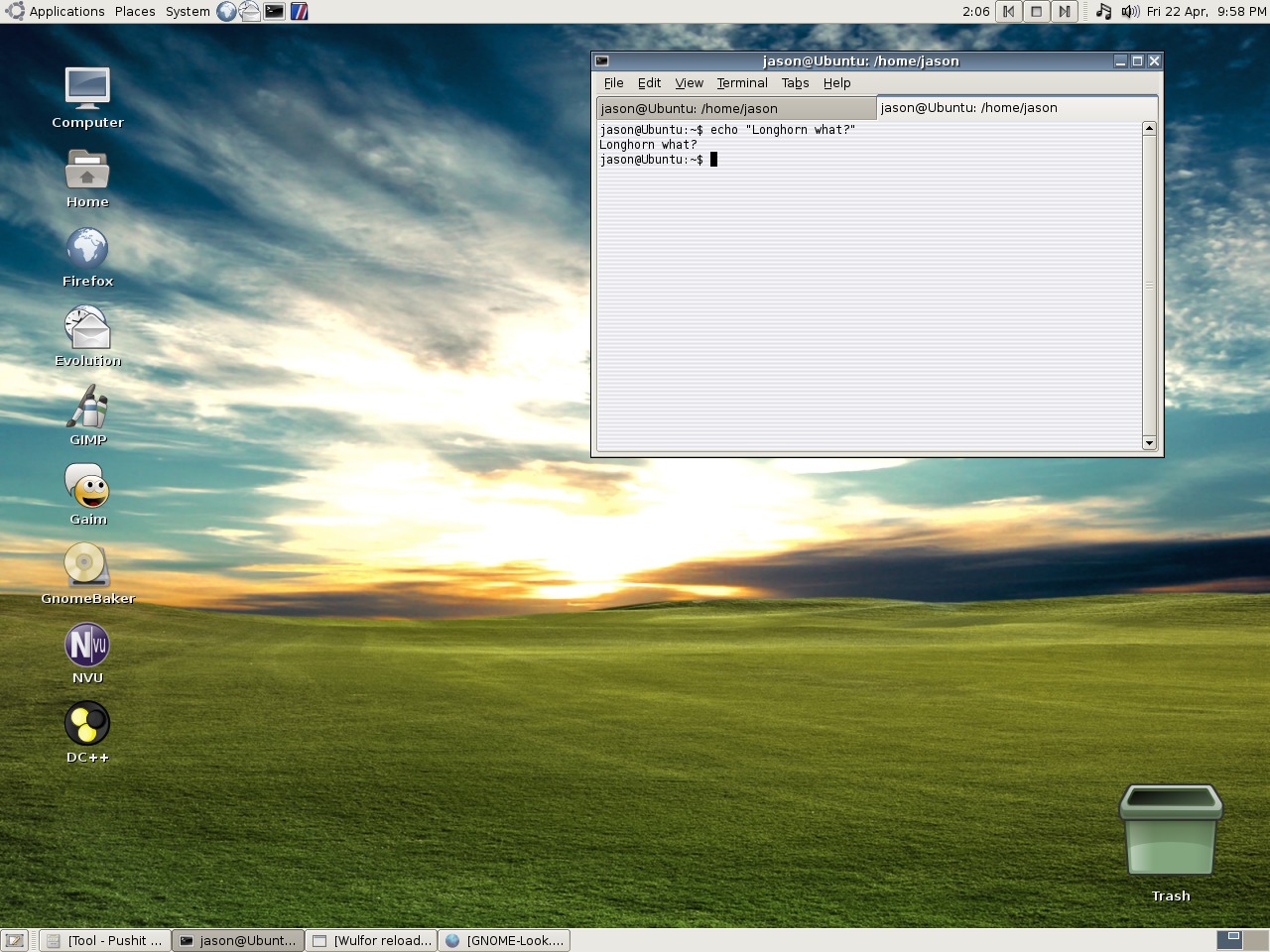Switch to the first terminal tab

click(736, 109)
